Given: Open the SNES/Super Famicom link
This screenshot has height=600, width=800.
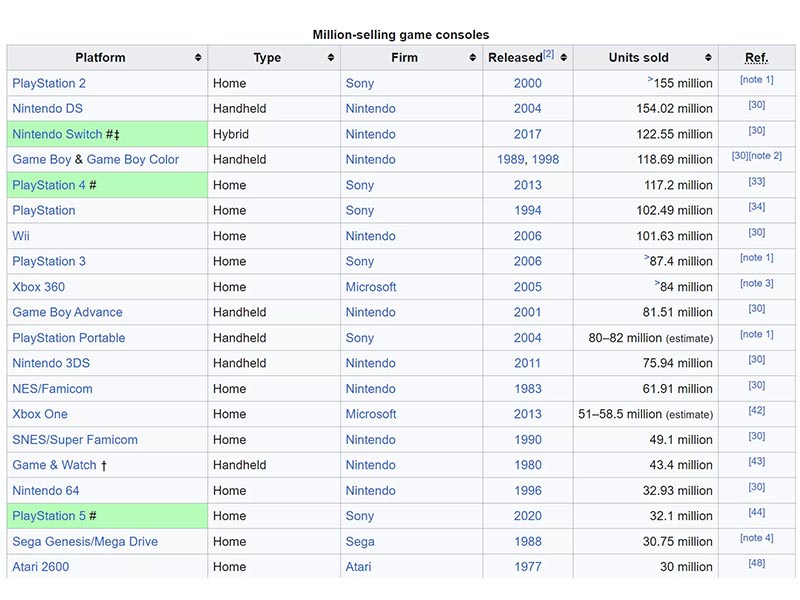Looking at the screenshot, I should [x=75, y=440].
